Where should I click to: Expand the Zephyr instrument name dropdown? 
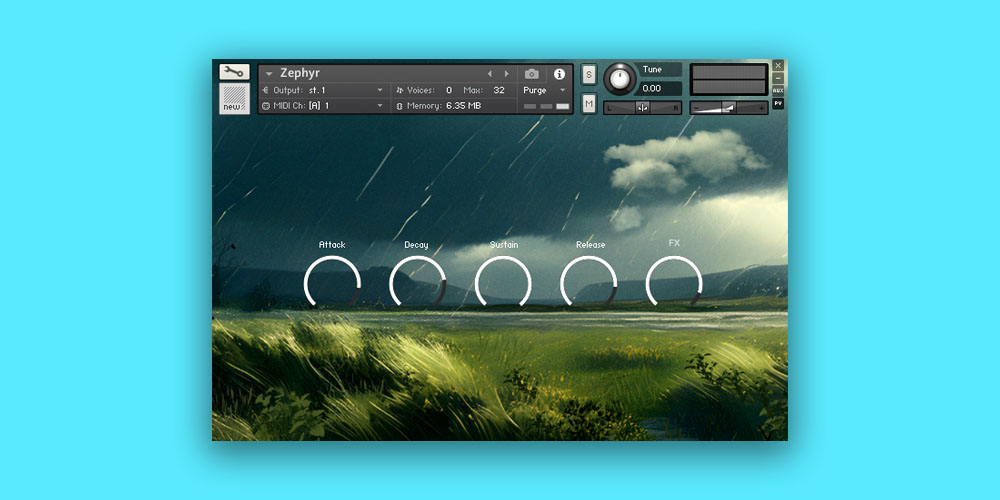pos(269,74)
